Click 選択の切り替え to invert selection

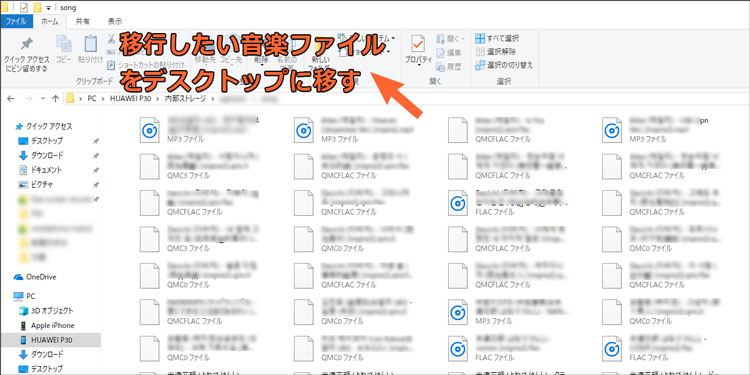coord(504,65)
